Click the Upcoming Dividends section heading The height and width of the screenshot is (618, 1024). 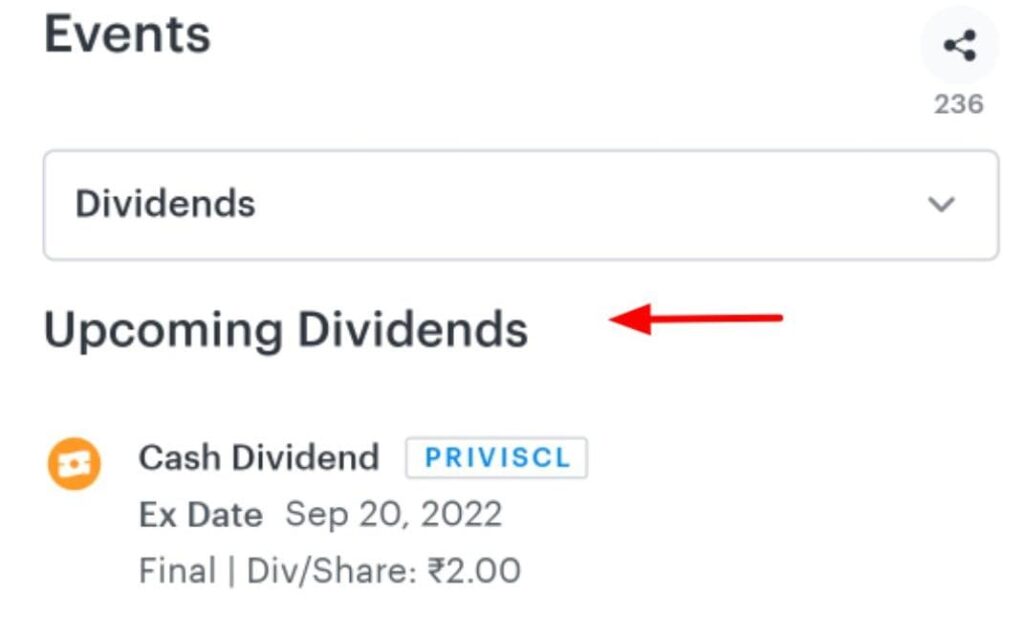(x=285, y=330)
